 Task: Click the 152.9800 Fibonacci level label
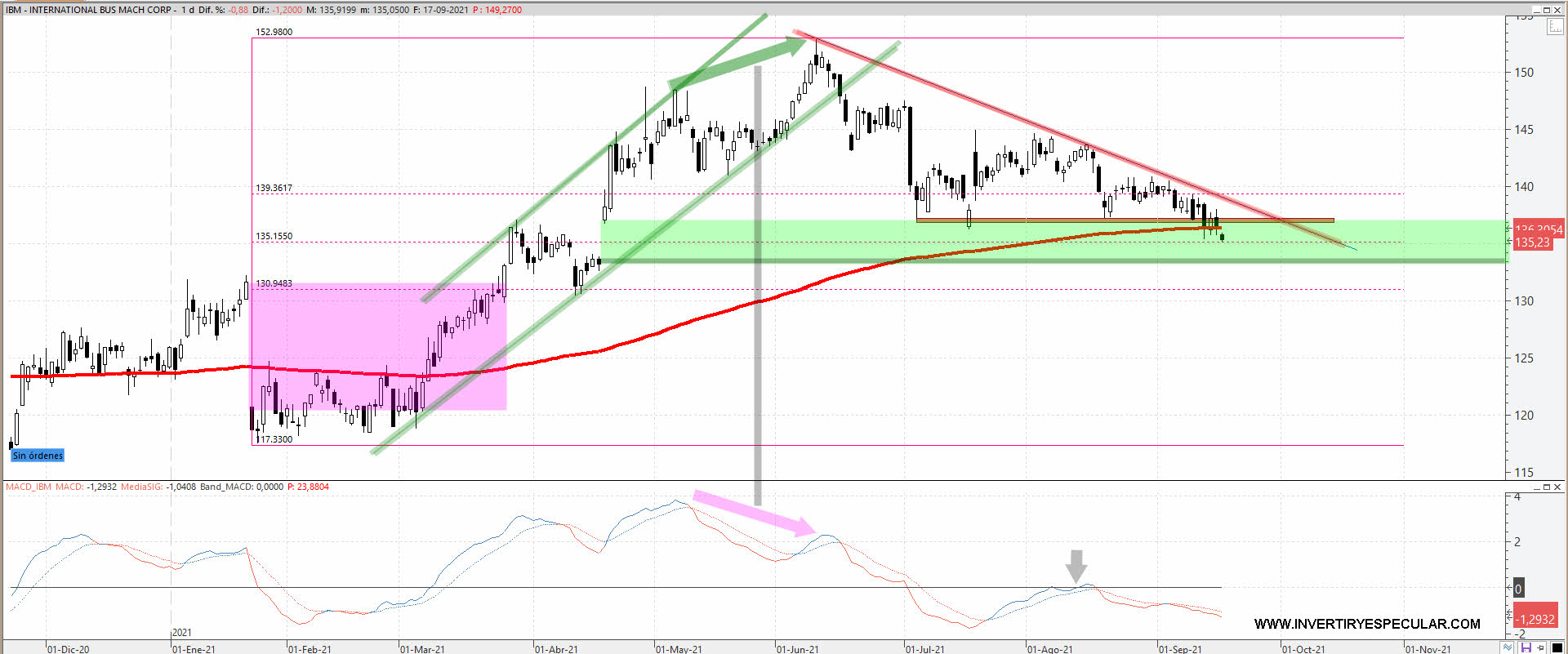[274, 32]
